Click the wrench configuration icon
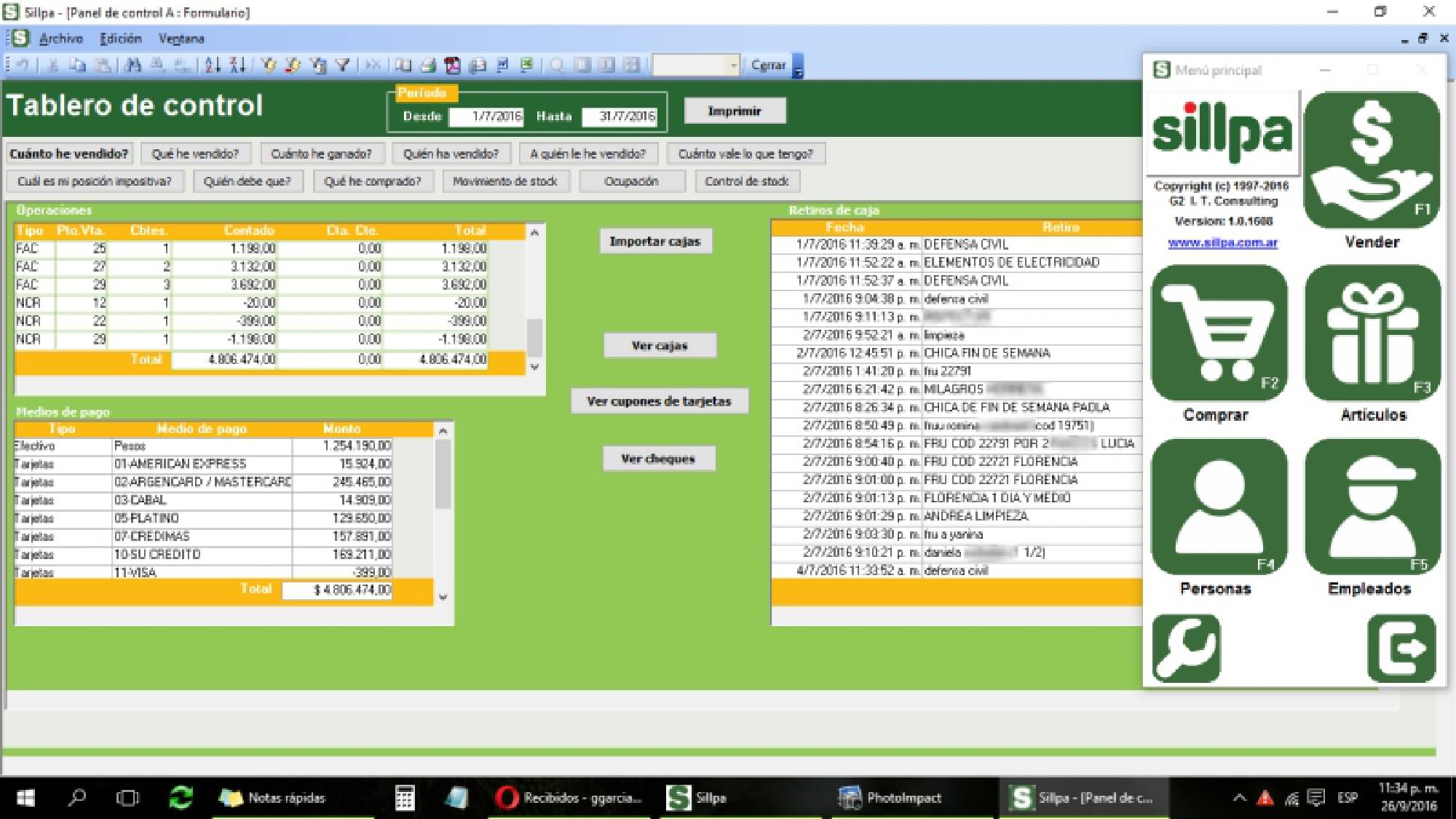1456x819 pixels. pyautogui.click(x=1187, y=649)
